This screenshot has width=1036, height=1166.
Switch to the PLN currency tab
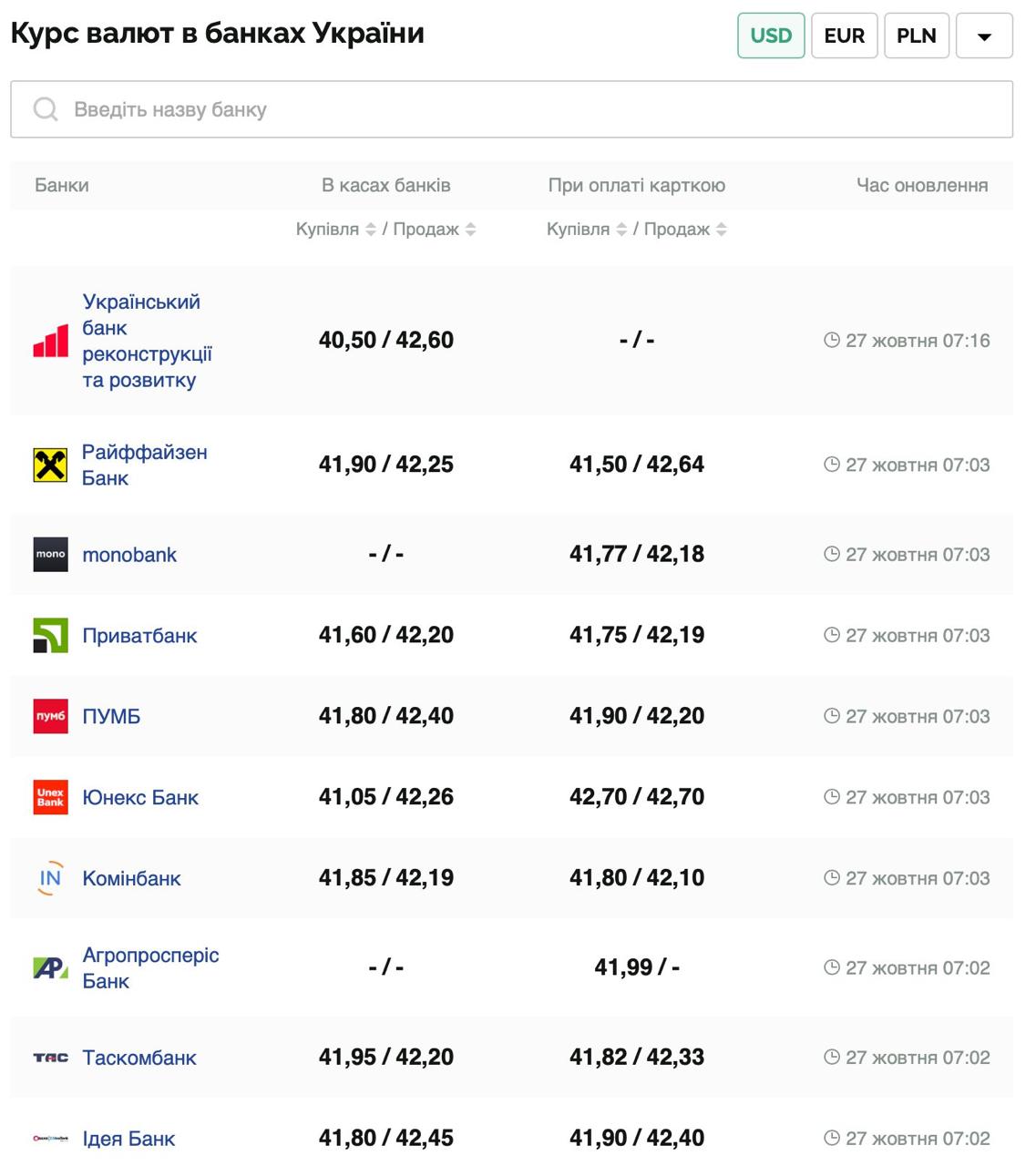point(916,36)
